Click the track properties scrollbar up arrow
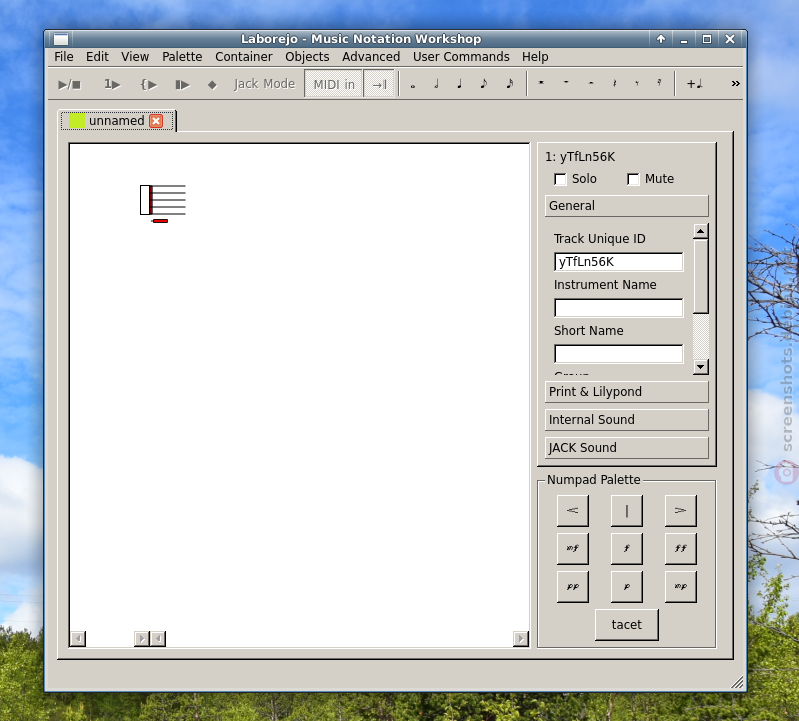Screen dimensions: 799x721 click(x=701, y=232)
